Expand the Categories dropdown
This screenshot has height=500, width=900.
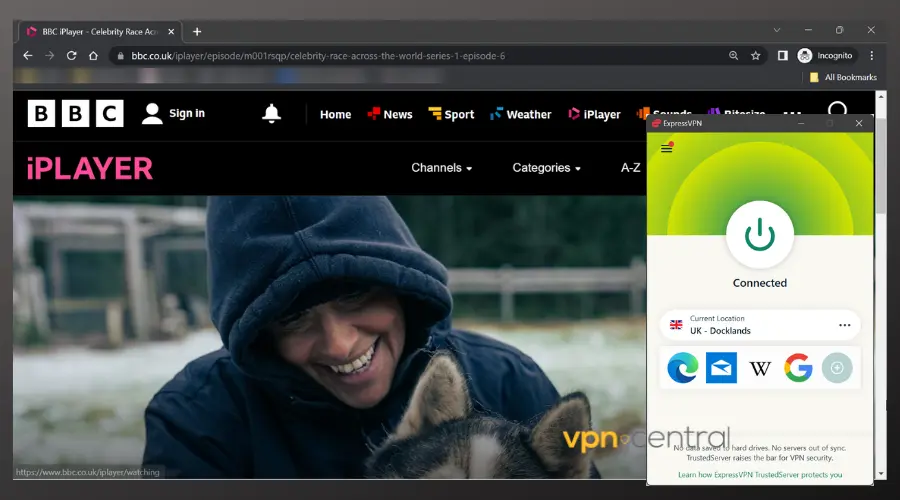click(x=546, y=168)
